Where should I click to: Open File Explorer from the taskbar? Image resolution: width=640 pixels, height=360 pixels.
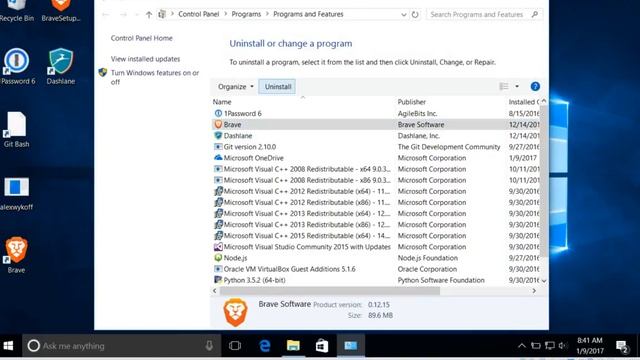pos(293,346)
